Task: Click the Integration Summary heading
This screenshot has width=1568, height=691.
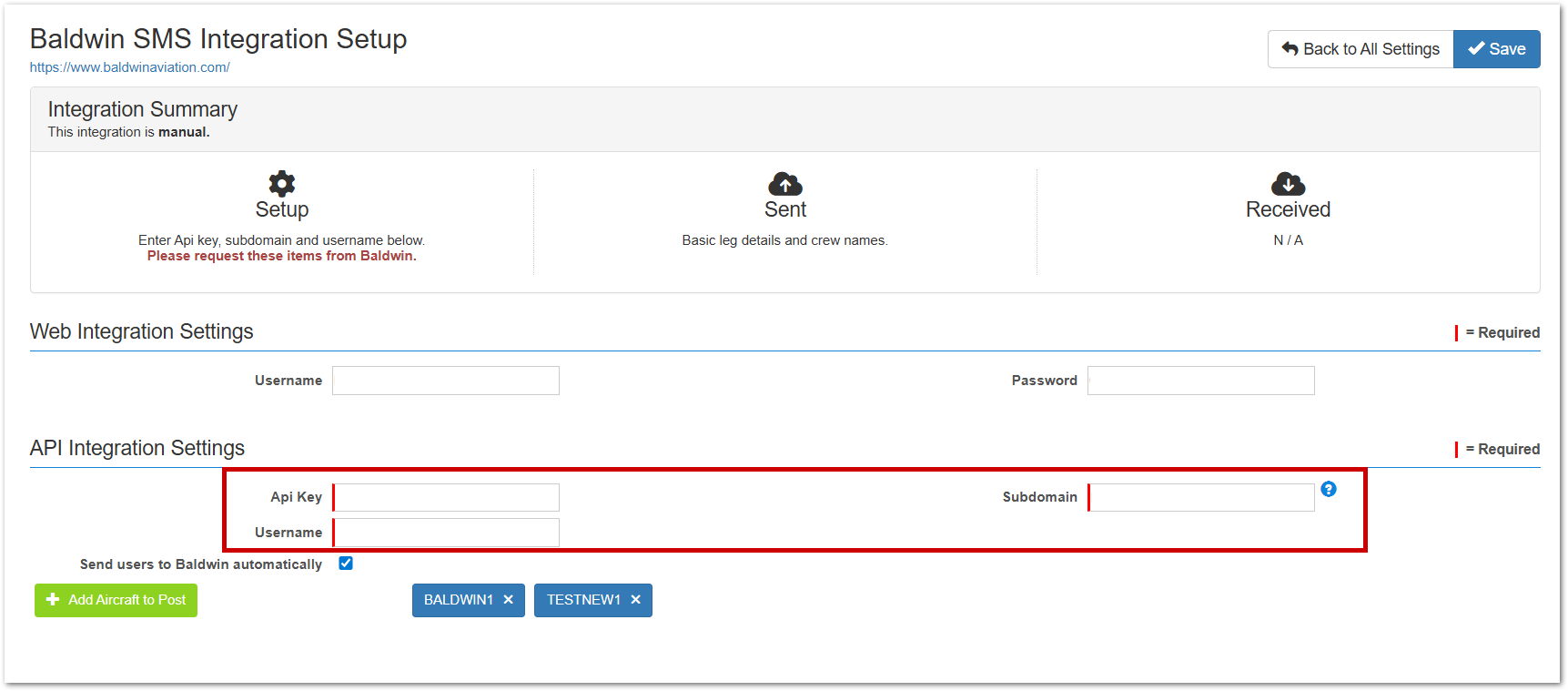Action: coord(143,109)
